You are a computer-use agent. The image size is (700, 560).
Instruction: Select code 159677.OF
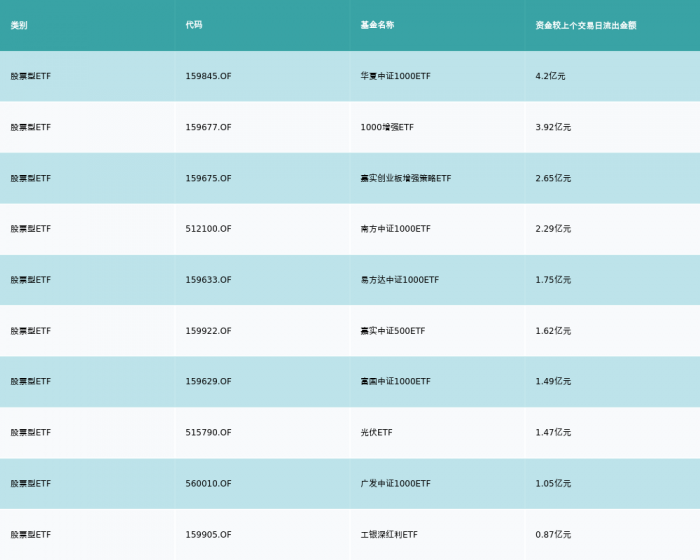point(208,127)
